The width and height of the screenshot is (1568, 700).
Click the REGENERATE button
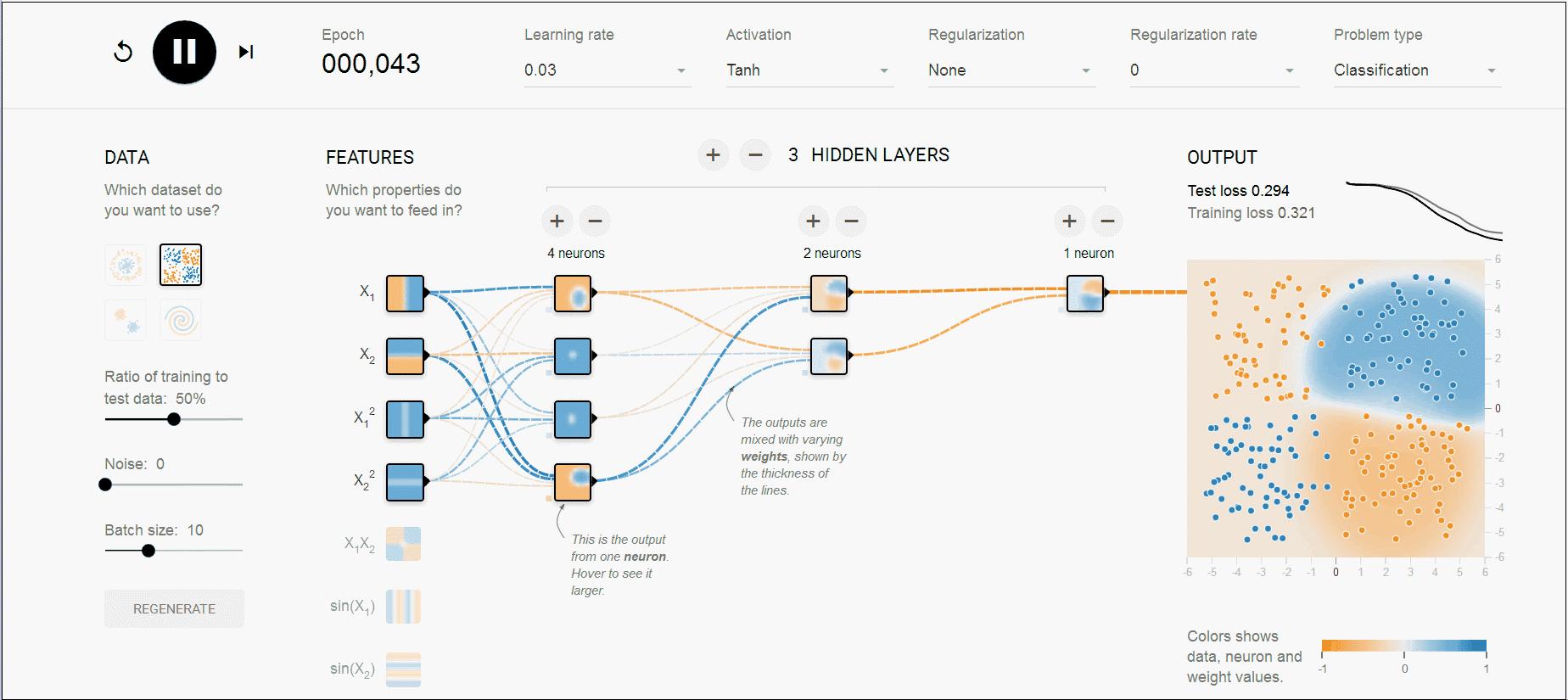click(174, 608)
